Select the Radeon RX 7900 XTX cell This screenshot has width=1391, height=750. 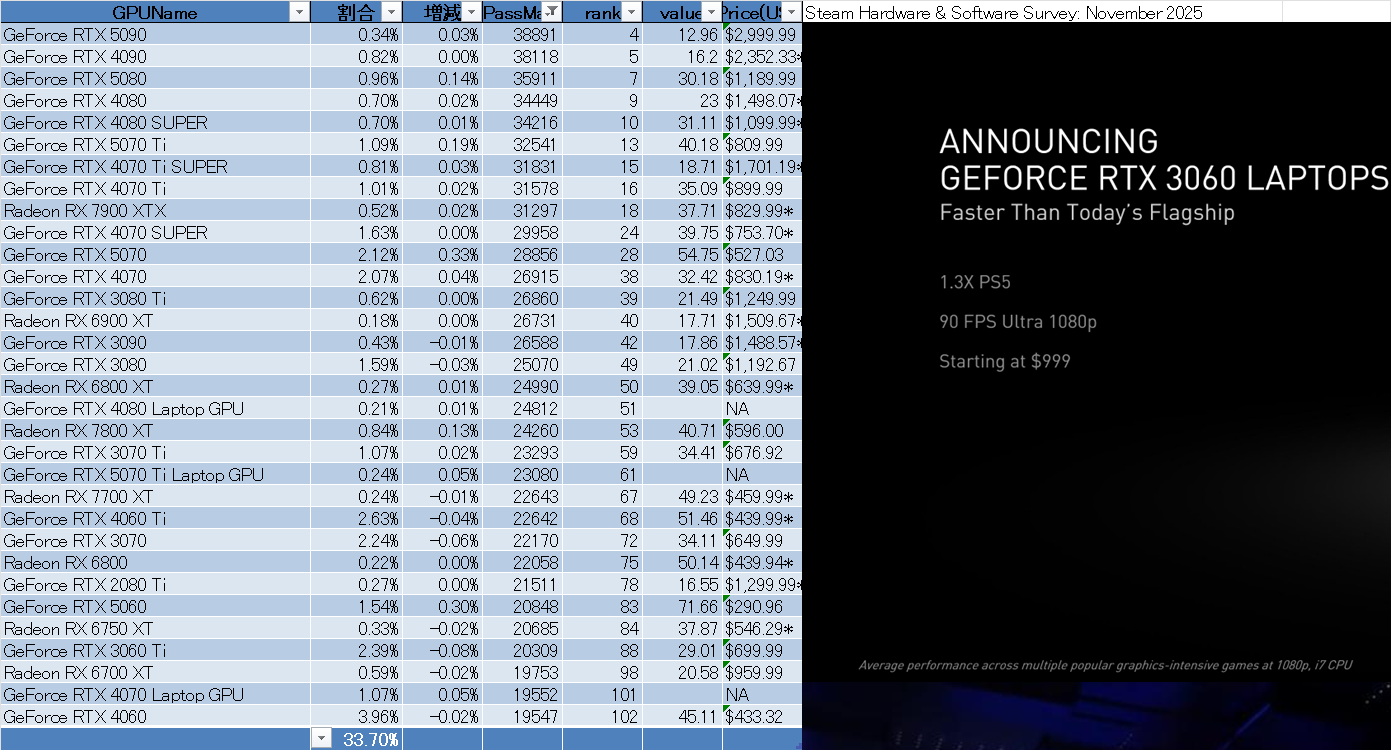tap(155, 211)
